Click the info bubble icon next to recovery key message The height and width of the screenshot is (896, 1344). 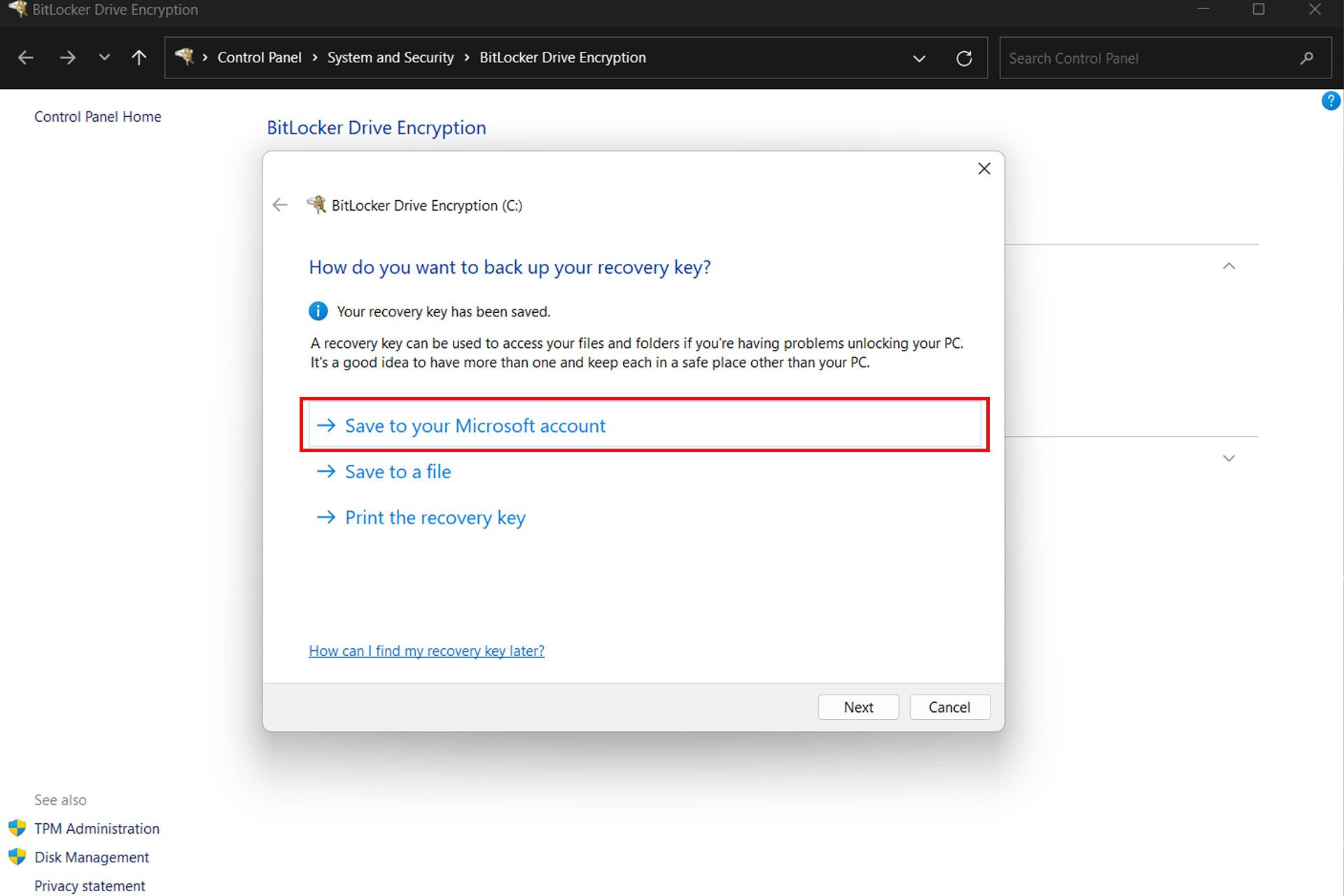point(318,311)
